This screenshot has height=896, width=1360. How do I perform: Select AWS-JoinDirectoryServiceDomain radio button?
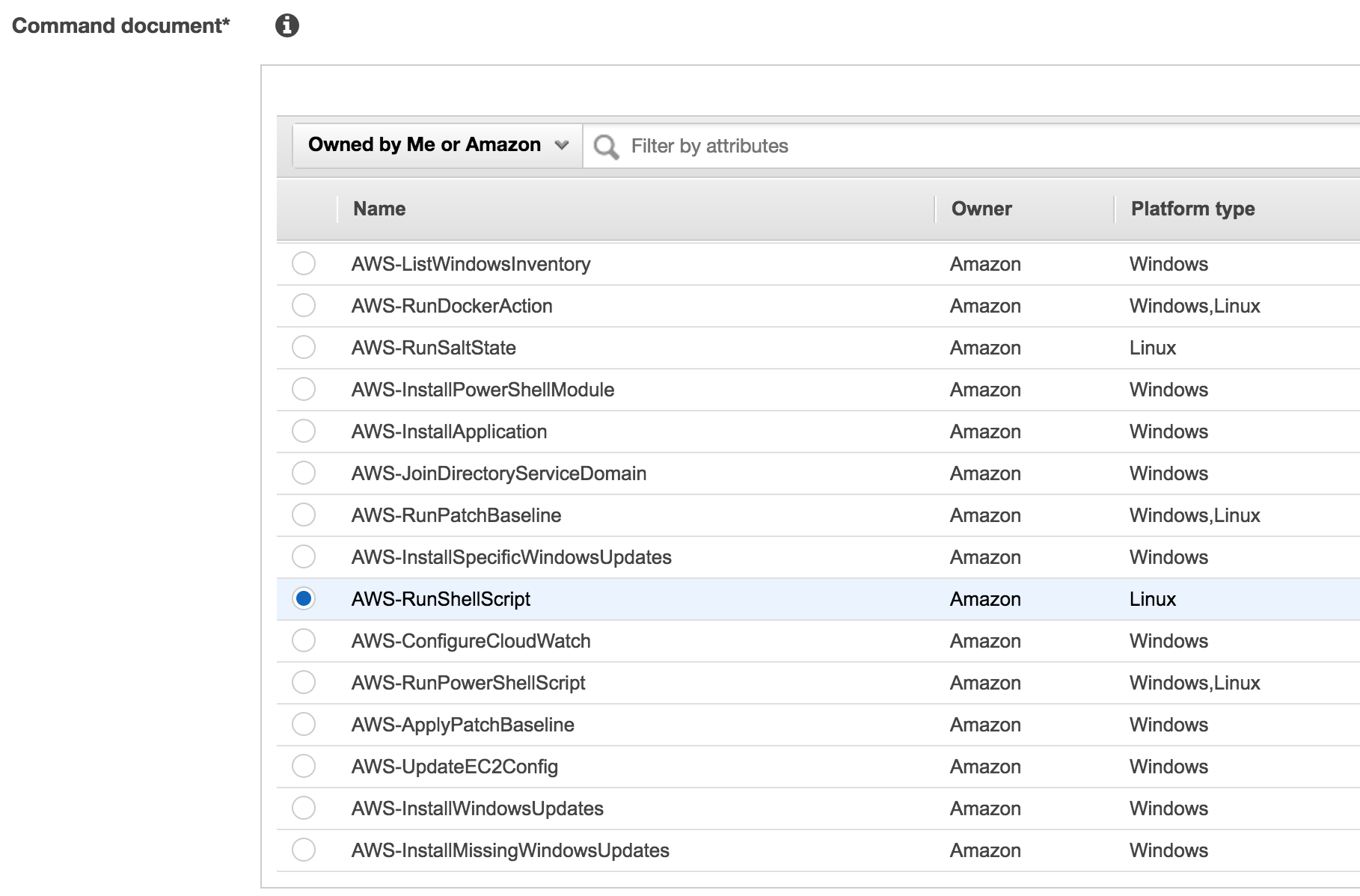click(304, 473)
